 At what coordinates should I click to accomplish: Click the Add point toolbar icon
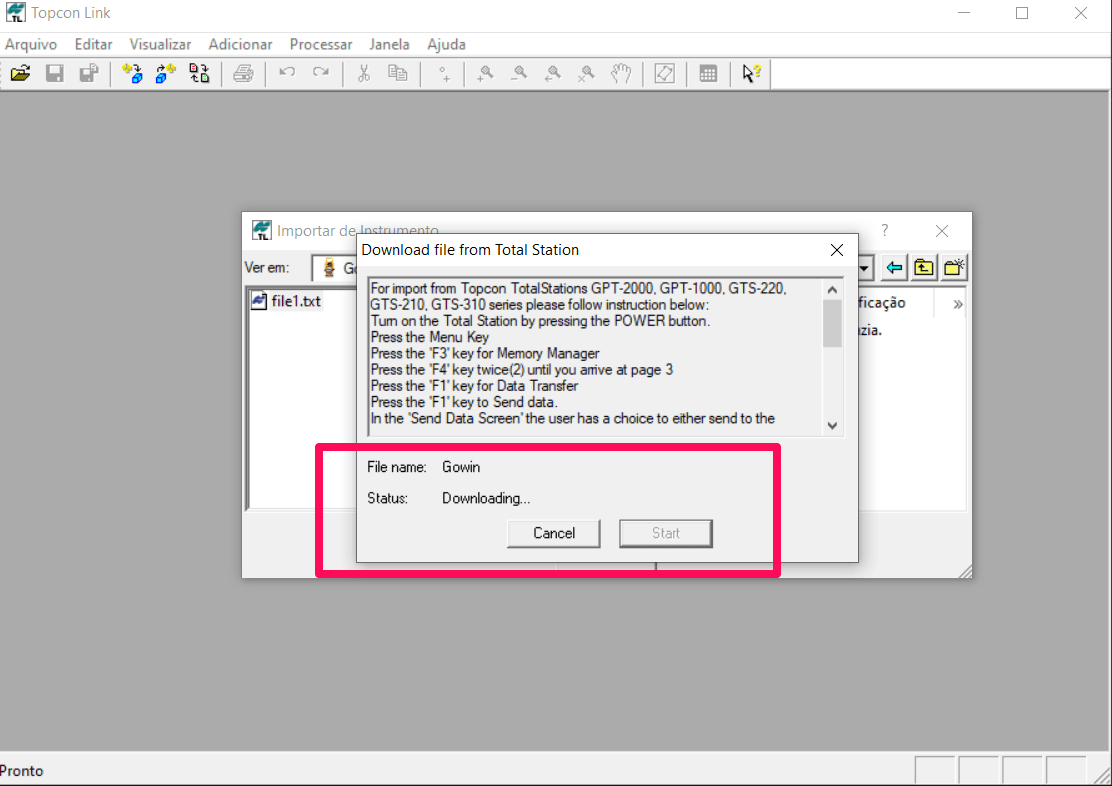tap(443, 73)
